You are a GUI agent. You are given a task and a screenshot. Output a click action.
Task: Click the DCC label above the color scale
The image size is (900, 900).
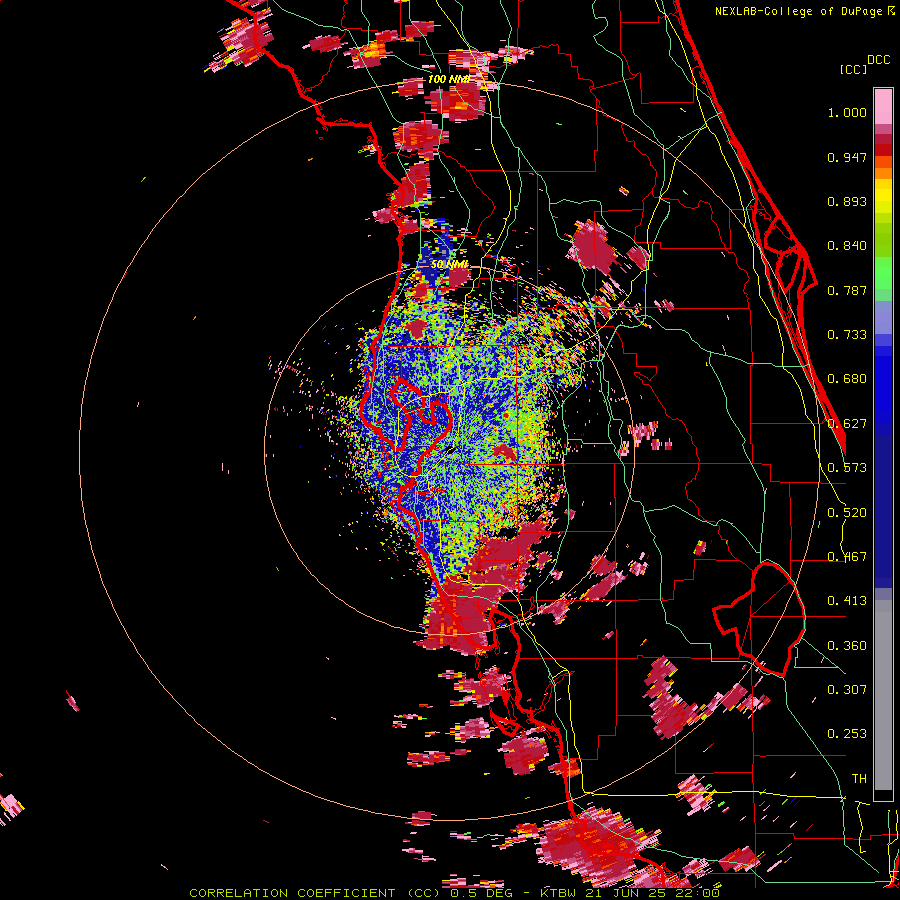[x=879, y=60]
